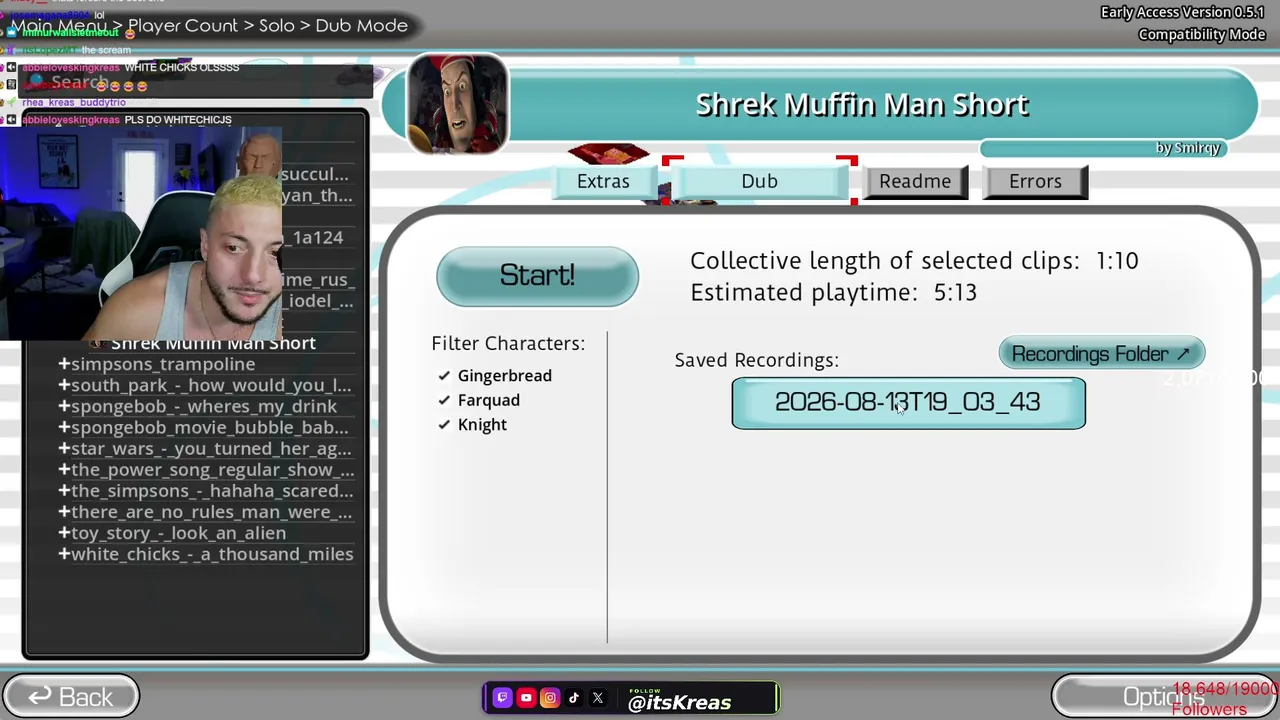Open the Extras tab
Image resolution: width=1280 pixels, height=720 pixels.
tap(603, 181)
